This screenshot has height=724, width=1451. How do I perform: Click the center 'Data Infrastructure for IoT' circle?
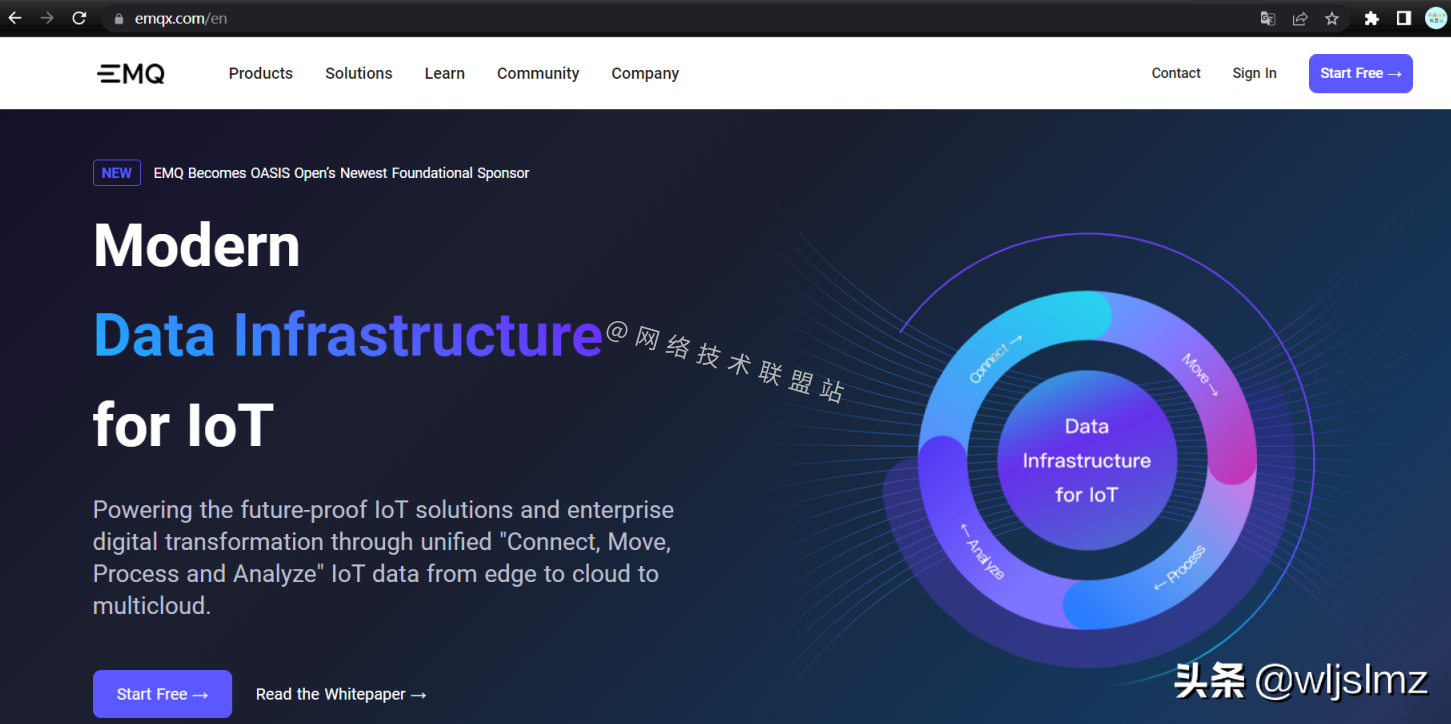coord(1087,460)
